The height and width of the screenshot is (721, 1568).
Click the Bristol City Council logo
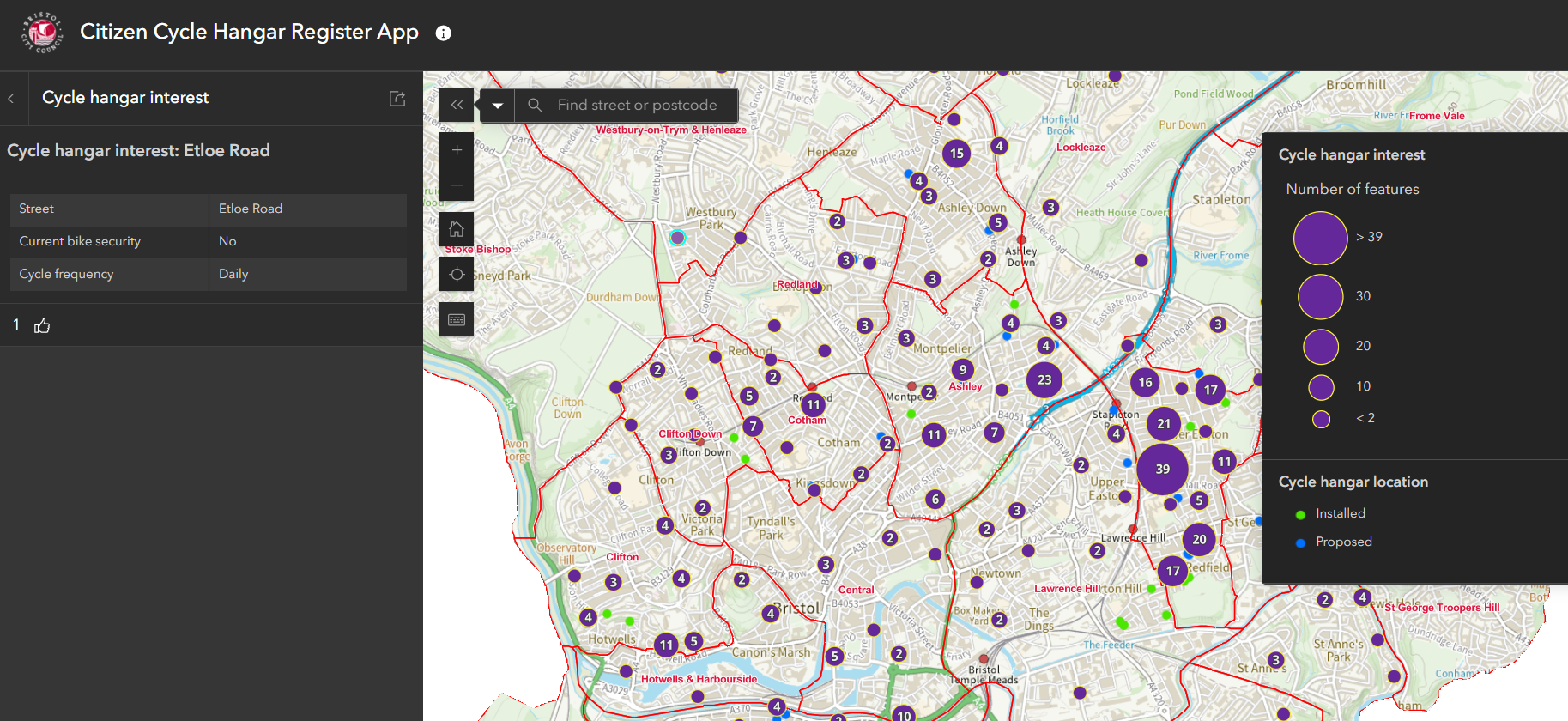(41, 33)
